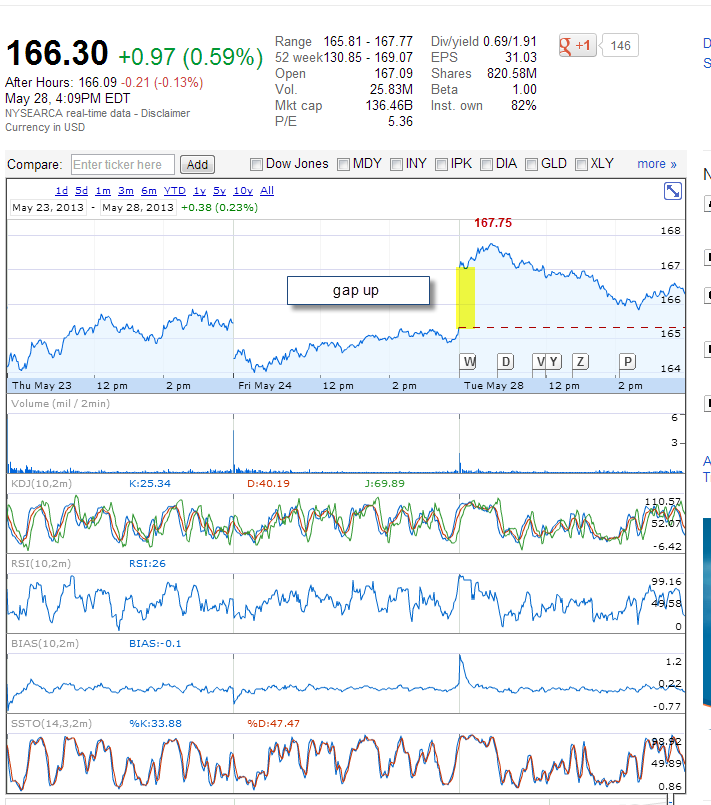Click the Tue May 28 axis label
The height and width of the screenshot is (805, 711).
(494, 386)
